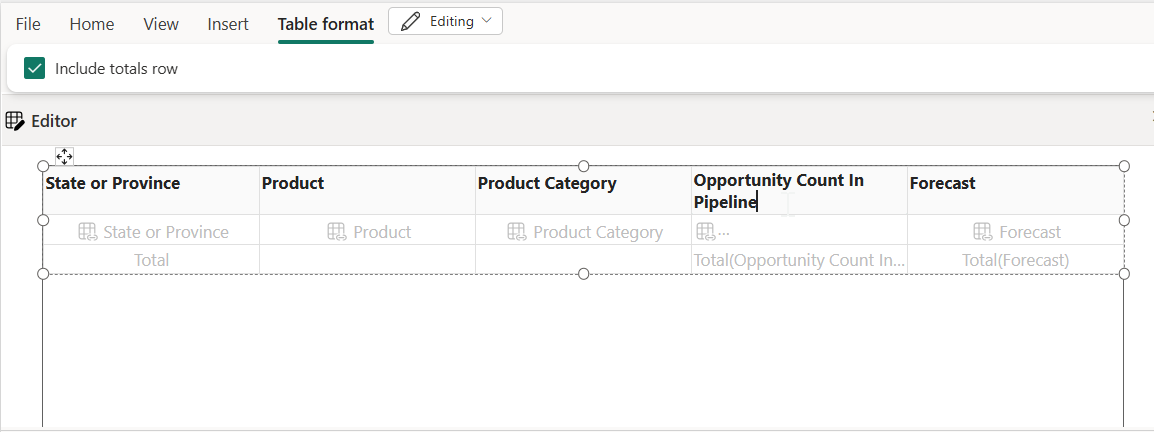Open the Insert tab
1154x432 pixels.
(x=228, y=24)
